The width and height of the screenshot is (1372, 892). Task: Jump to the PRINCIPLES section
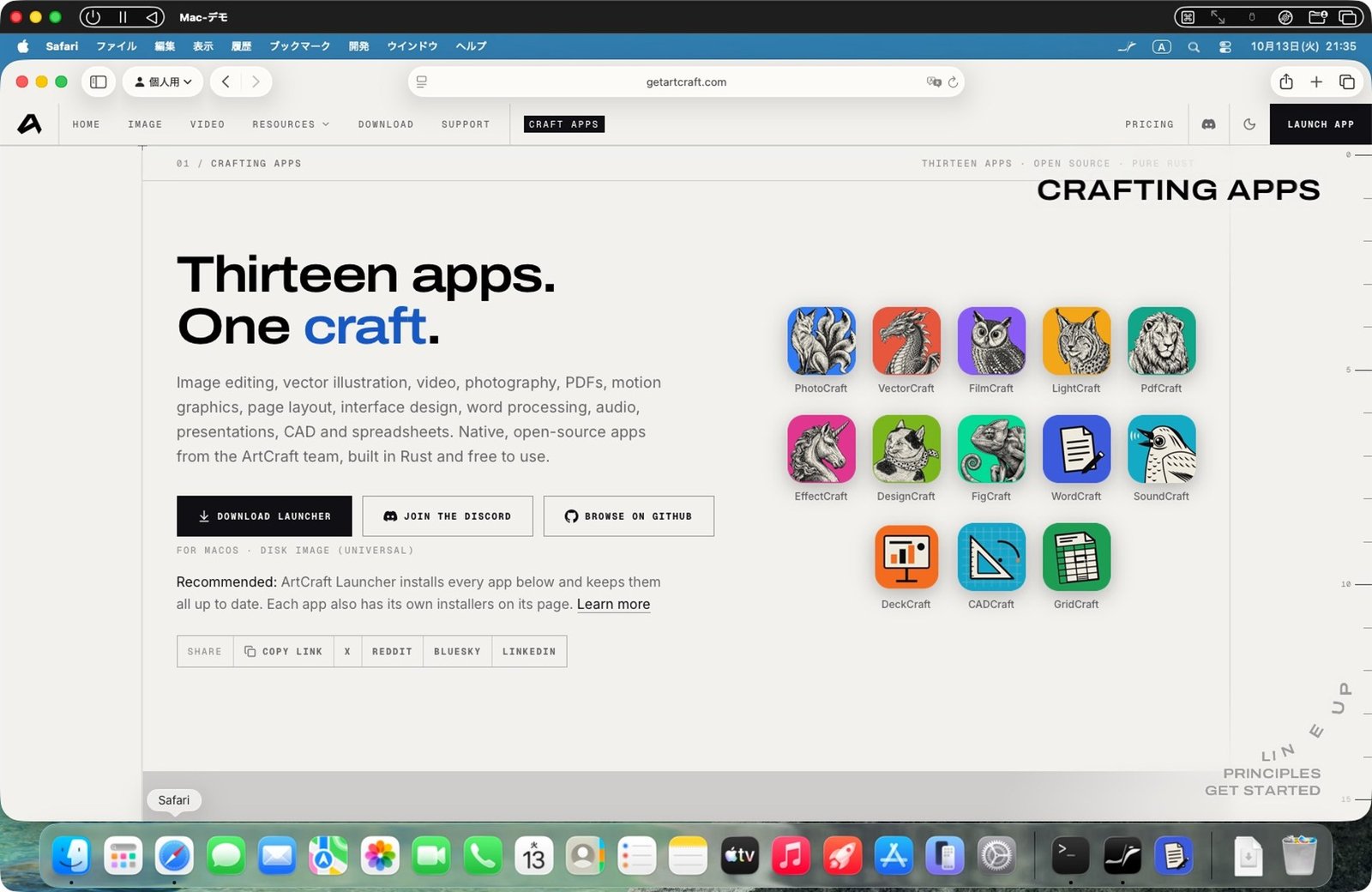1272,773
